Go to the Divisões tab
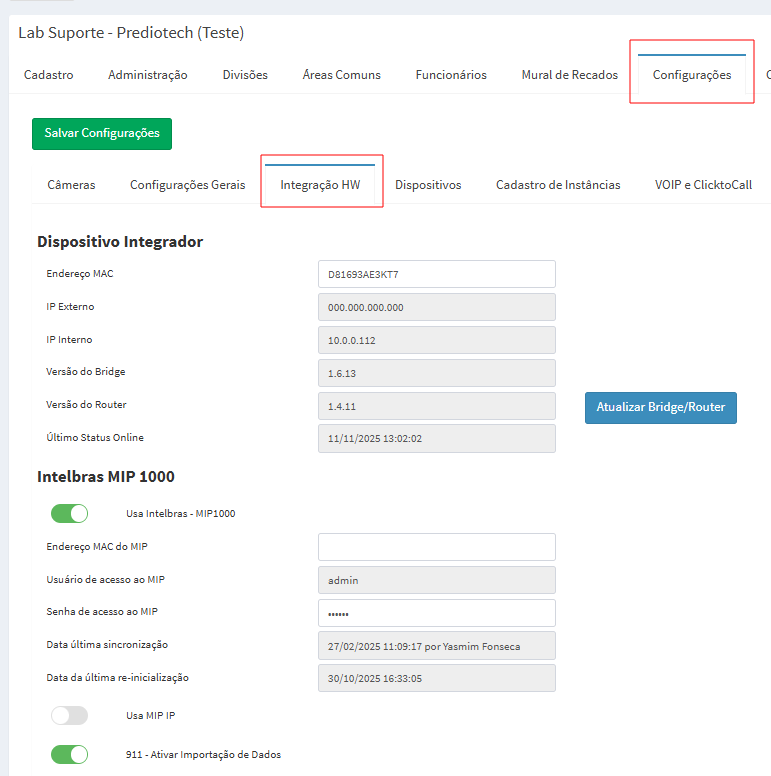The width and height of the screenshot is (771, 776). pos(245,75)
